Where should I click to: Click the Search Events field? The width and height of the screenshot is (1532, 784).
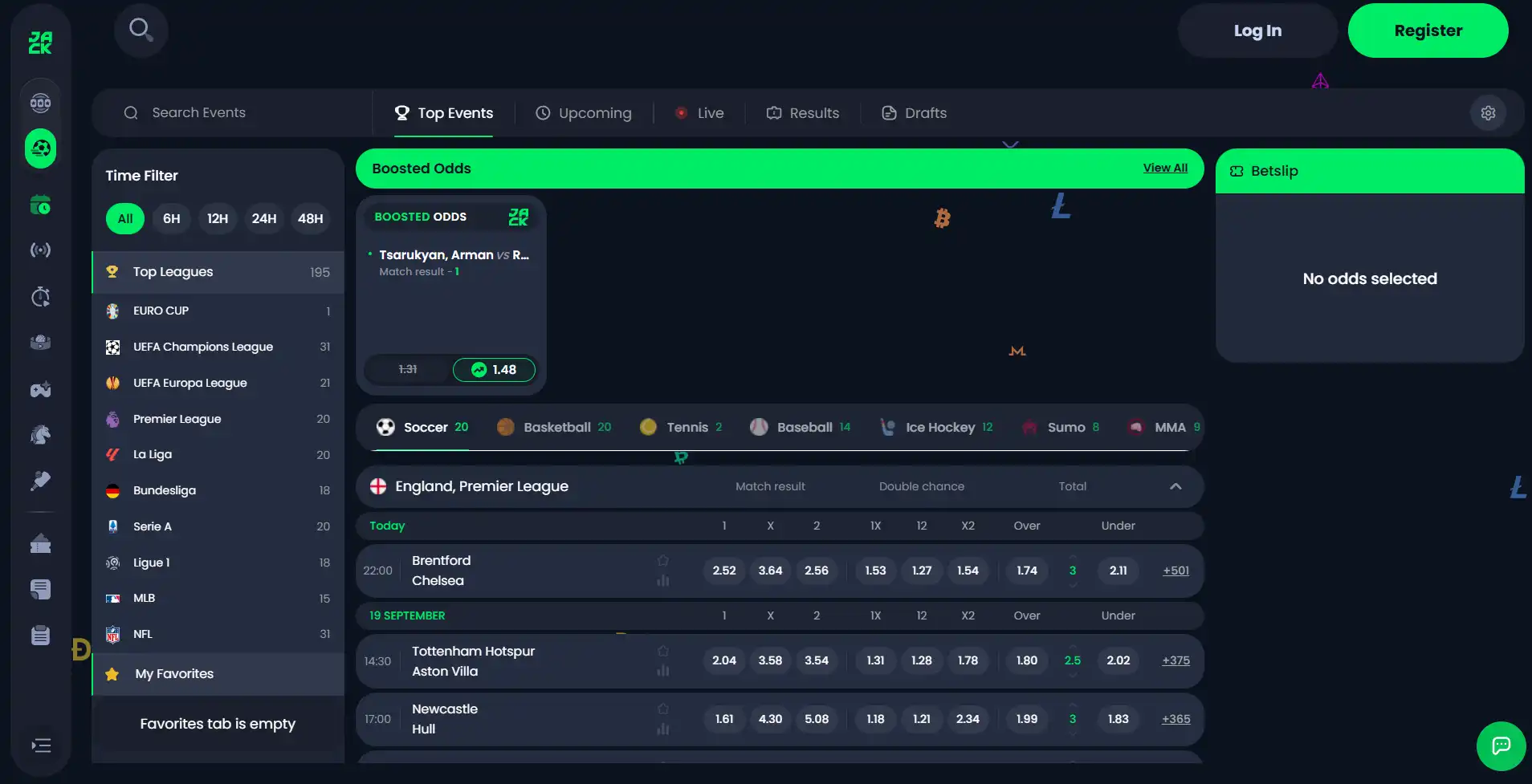point(233,113)
